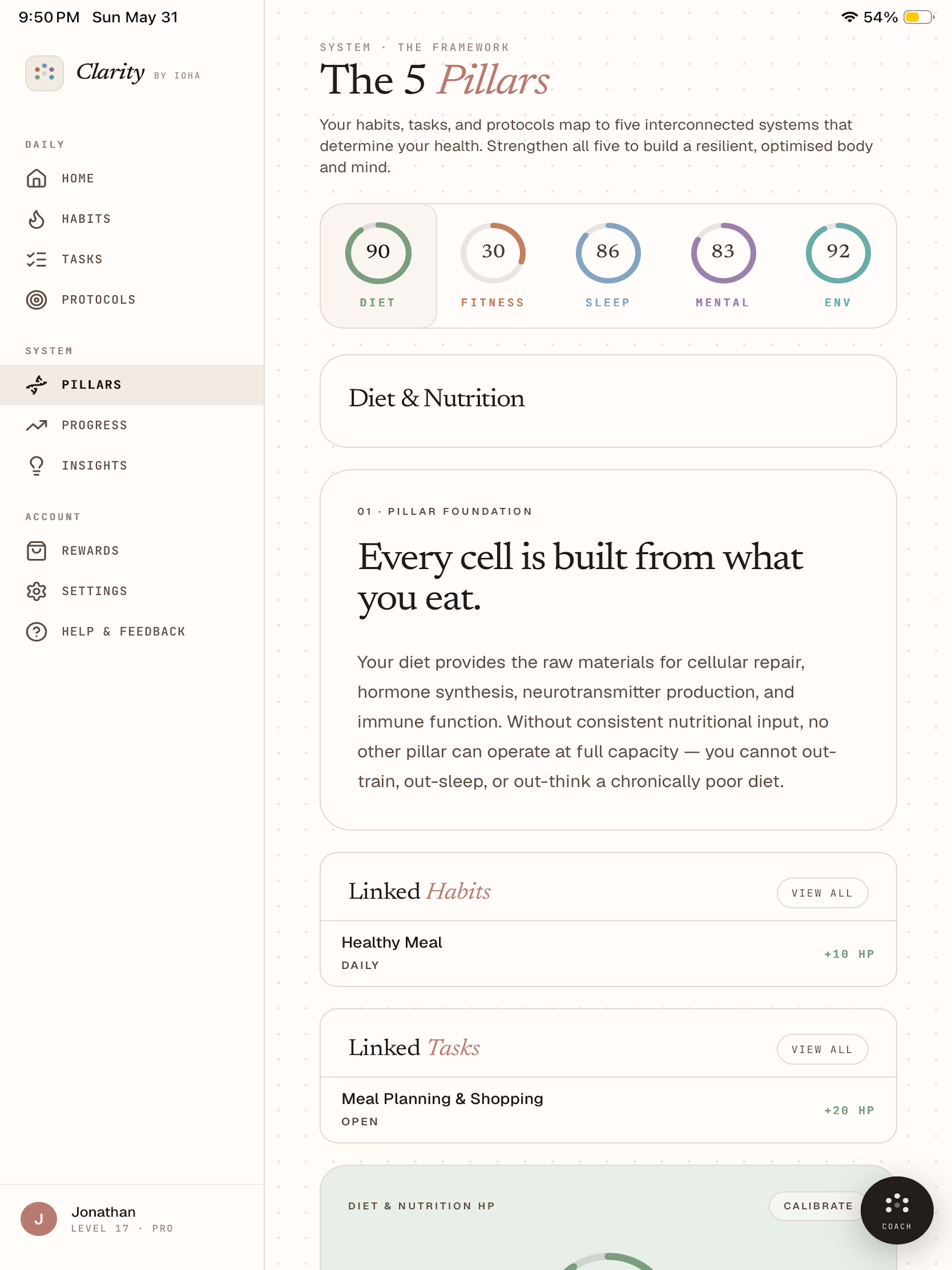
Task: Tap the Level 17 · Pro label
Action: pyautogui.click(x=122, y=1228)
